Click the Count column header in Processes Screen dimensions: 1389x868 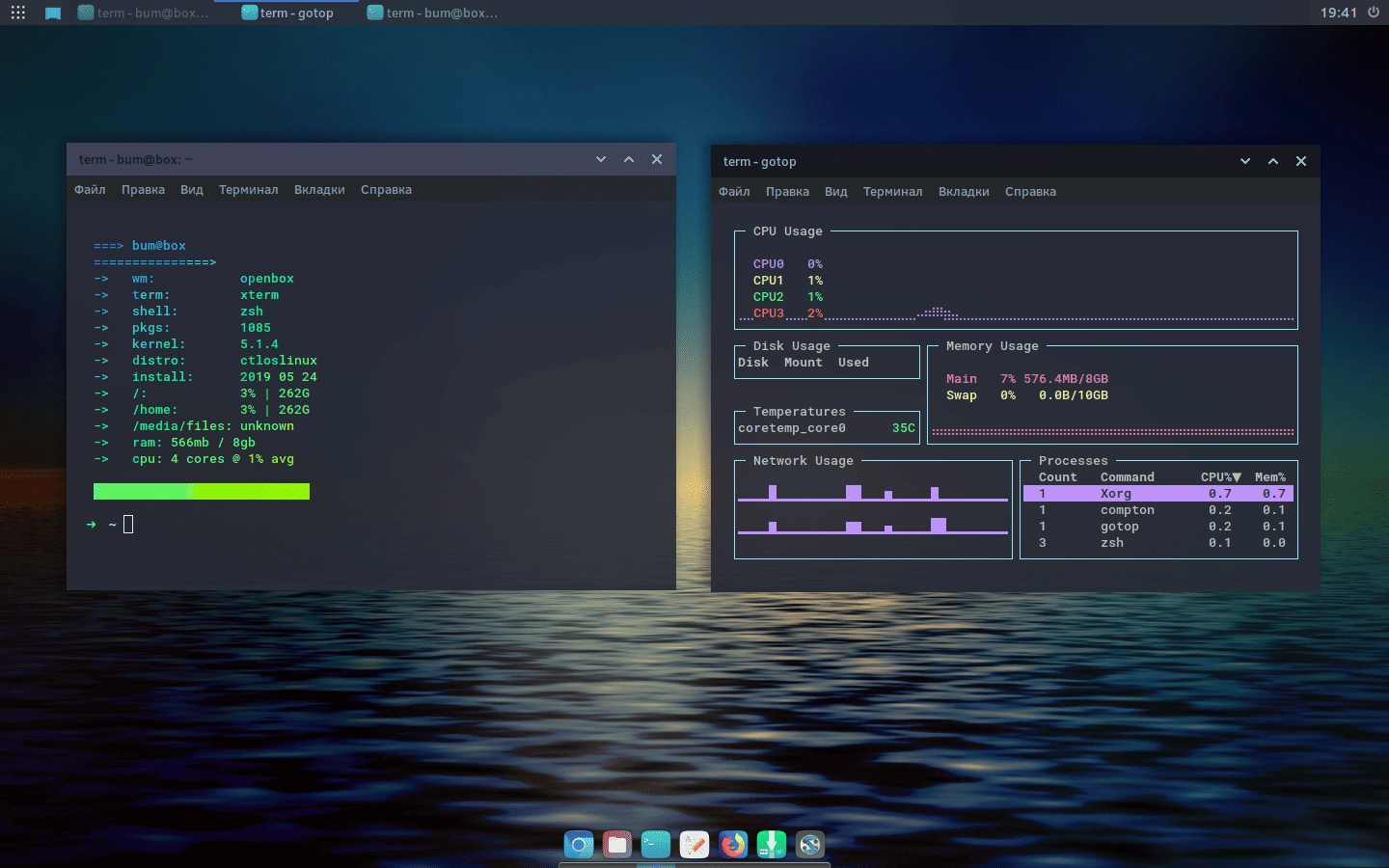[x=1058, y=477]
